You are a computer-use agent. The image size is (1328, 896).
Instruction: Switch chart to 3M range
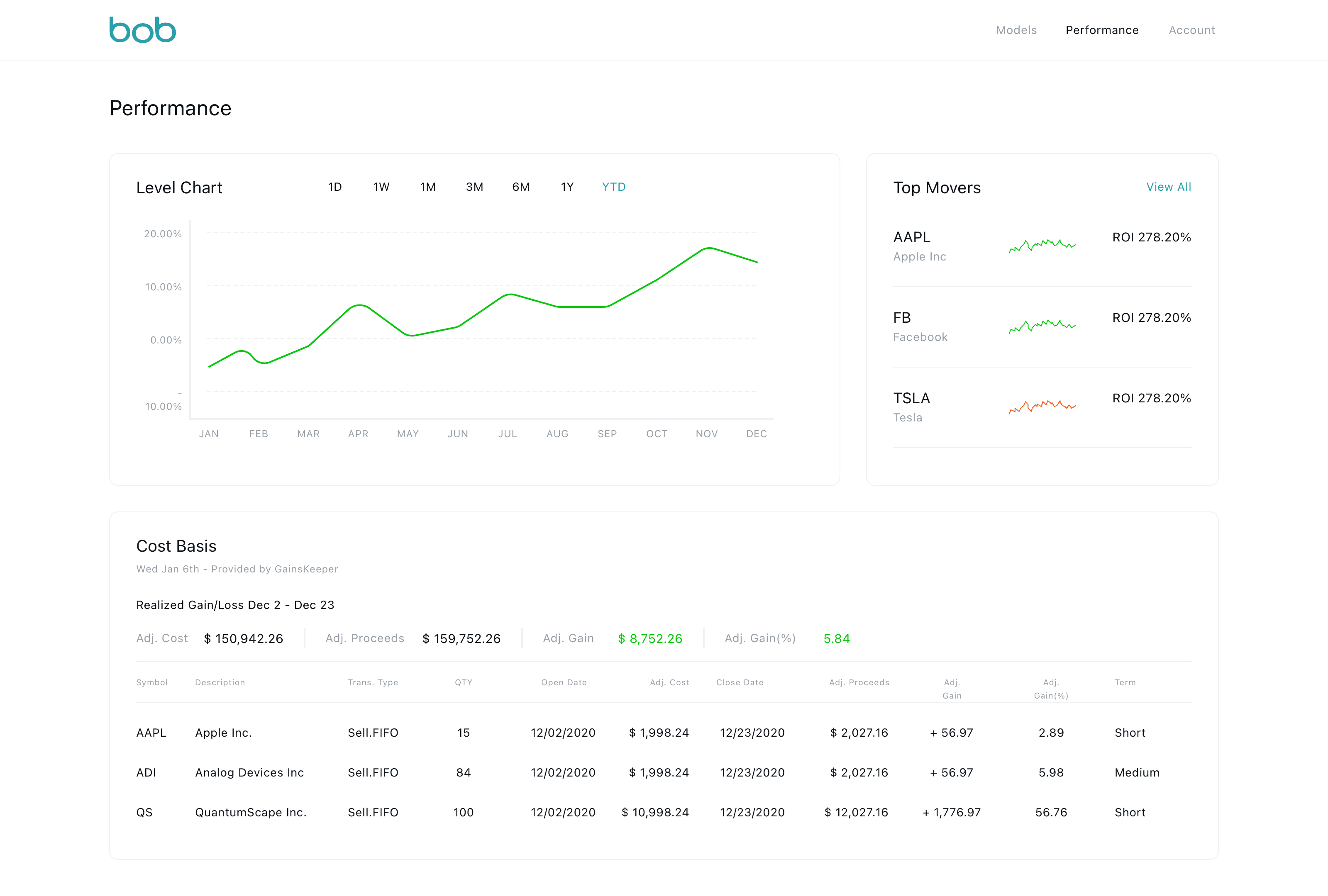click(x=474, y=187)
